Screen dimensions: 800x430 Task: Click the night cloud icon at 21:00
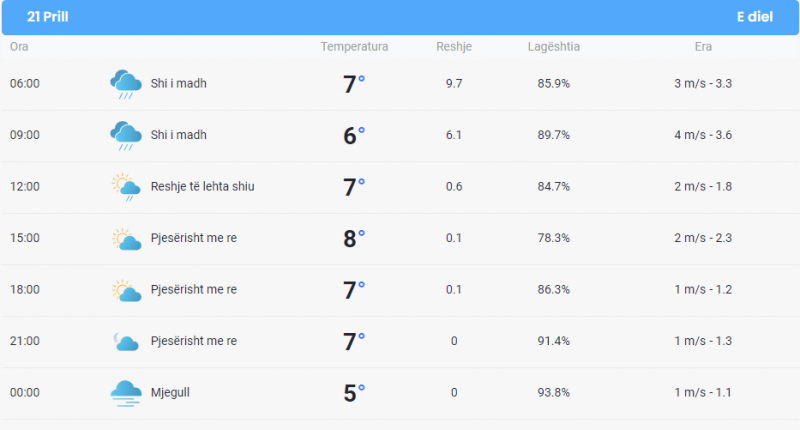(x=126, y=341)
